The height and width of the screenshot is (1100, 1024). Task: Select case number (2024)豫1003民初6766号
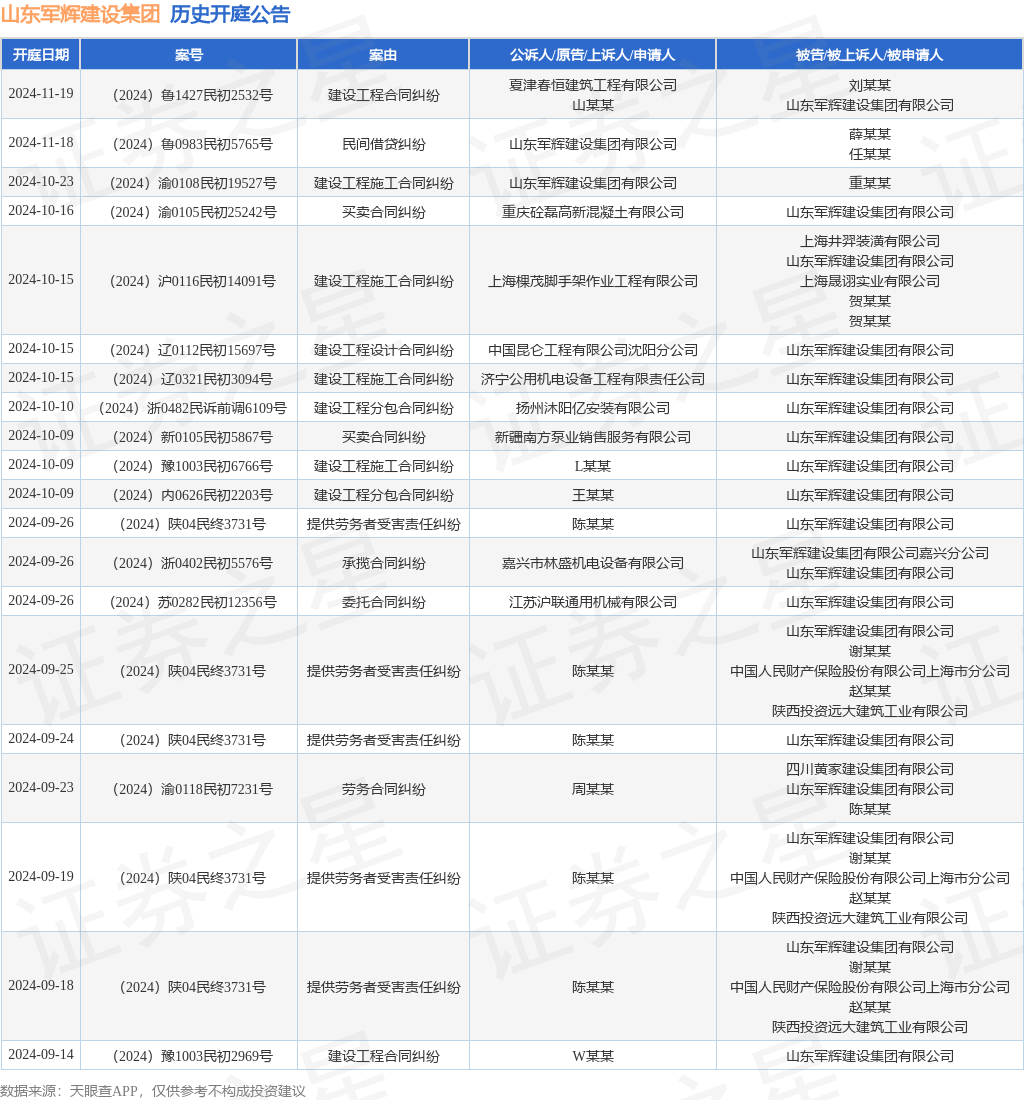point(192,467)
